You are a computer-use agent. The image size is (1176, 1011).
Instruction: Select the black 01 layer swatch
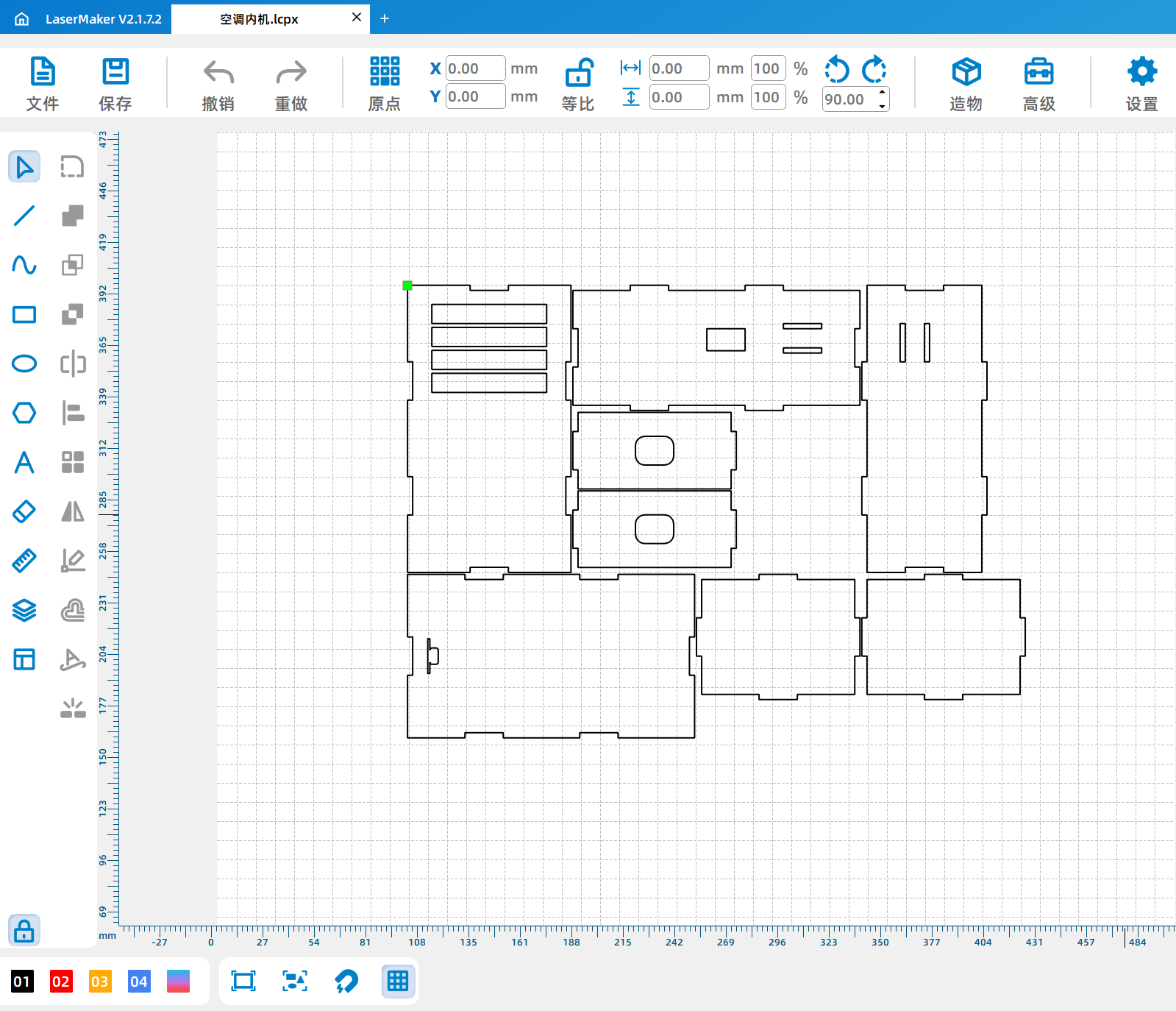(x=22, y=981)
